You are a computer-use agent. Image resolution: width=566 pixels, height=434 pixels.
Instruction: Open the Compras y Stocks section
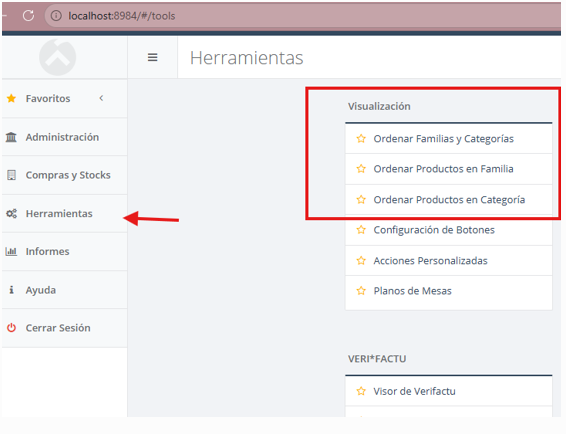(x=65, y=175)
